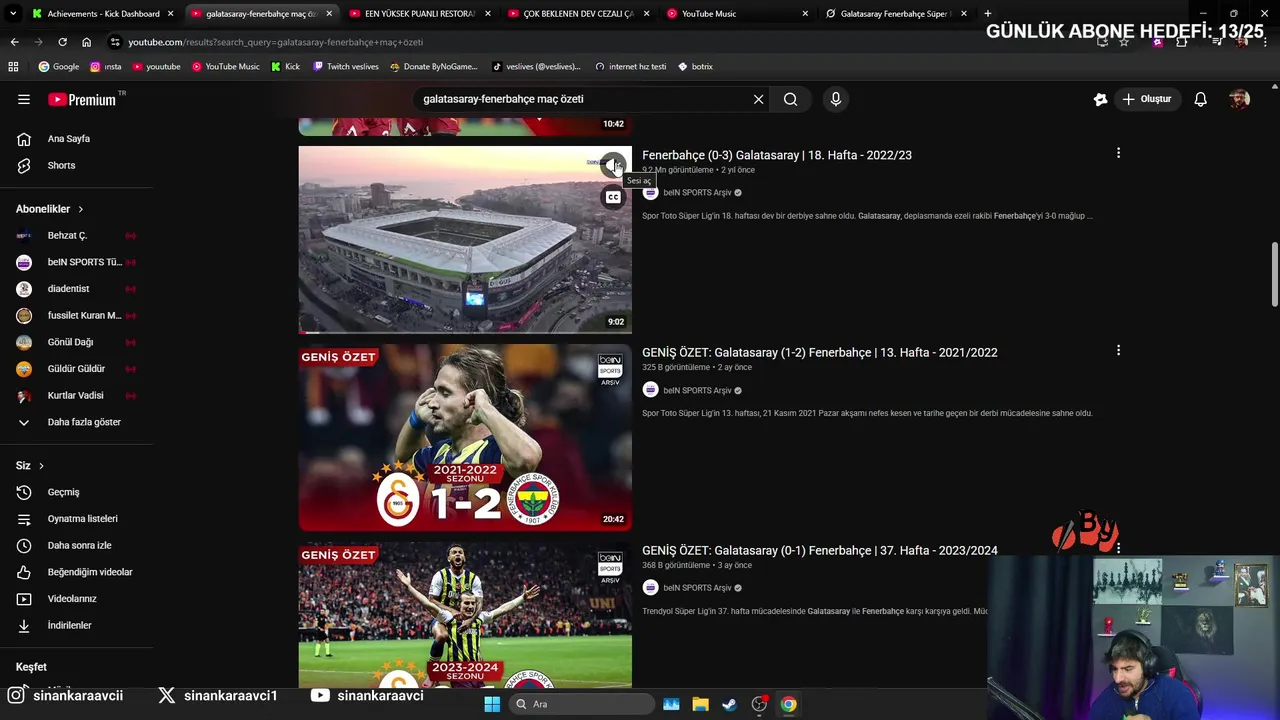This screenshot has width=1280, height=720.
Task: Open the tab search dropdown arrow
Action: point(13,14)
